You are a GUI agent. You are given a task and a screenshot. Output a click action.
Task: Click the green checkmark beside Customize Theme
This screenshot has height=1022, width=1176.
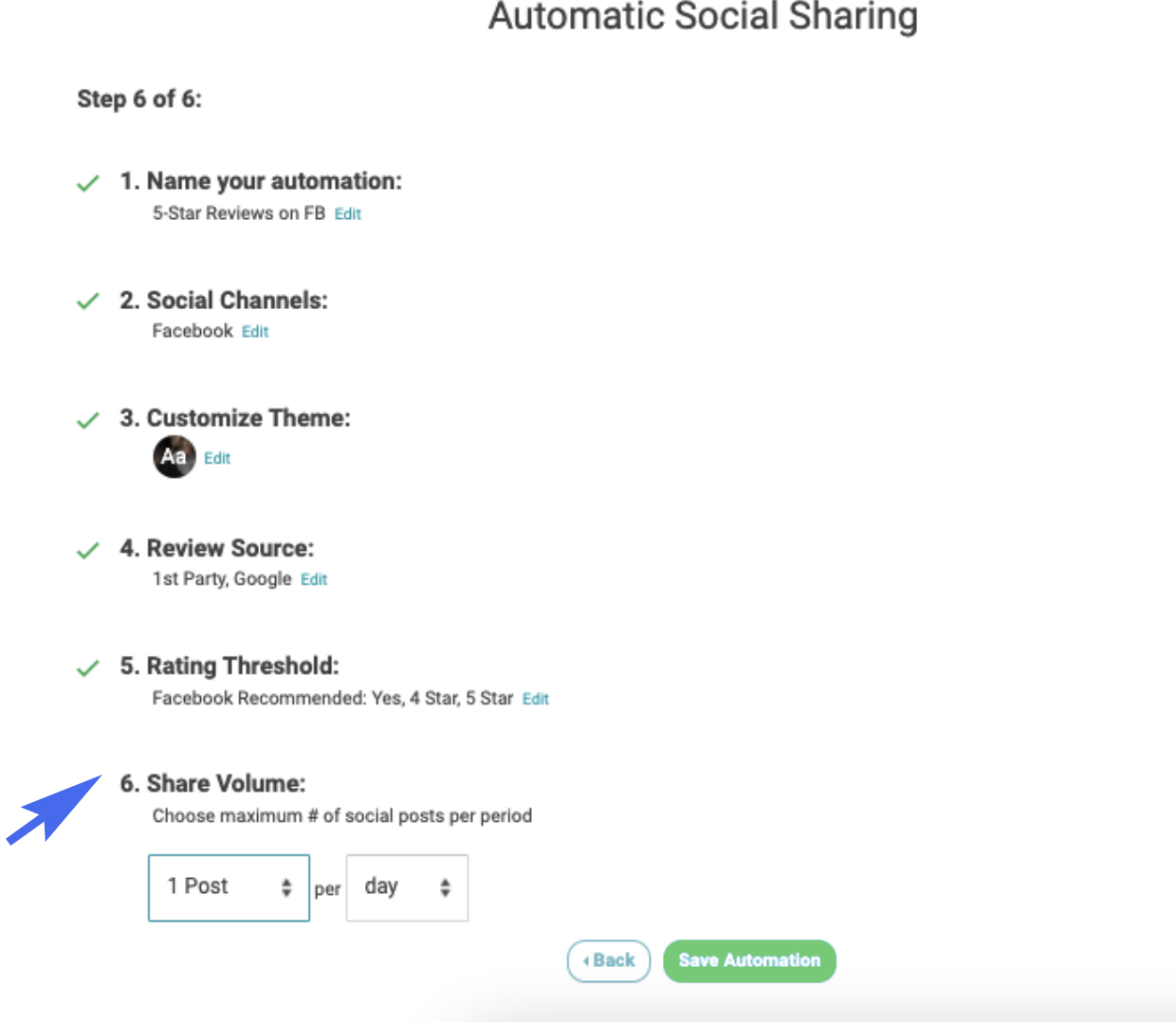click(88, 420)
